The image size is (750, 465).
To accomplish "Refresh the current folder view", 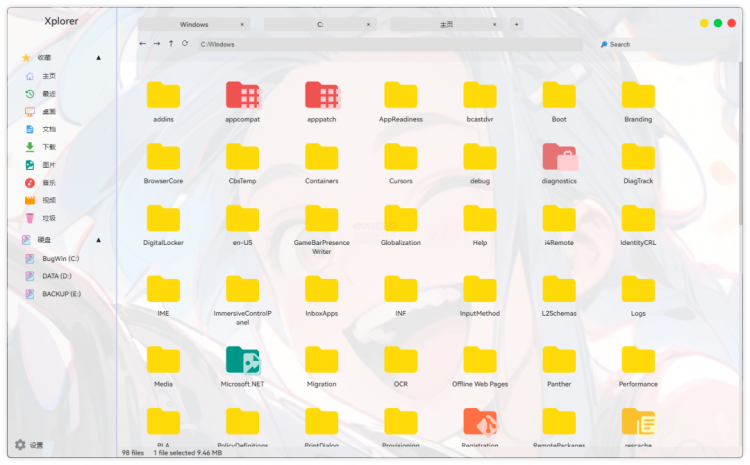I will pyautogui.click(x=185, y=44).
